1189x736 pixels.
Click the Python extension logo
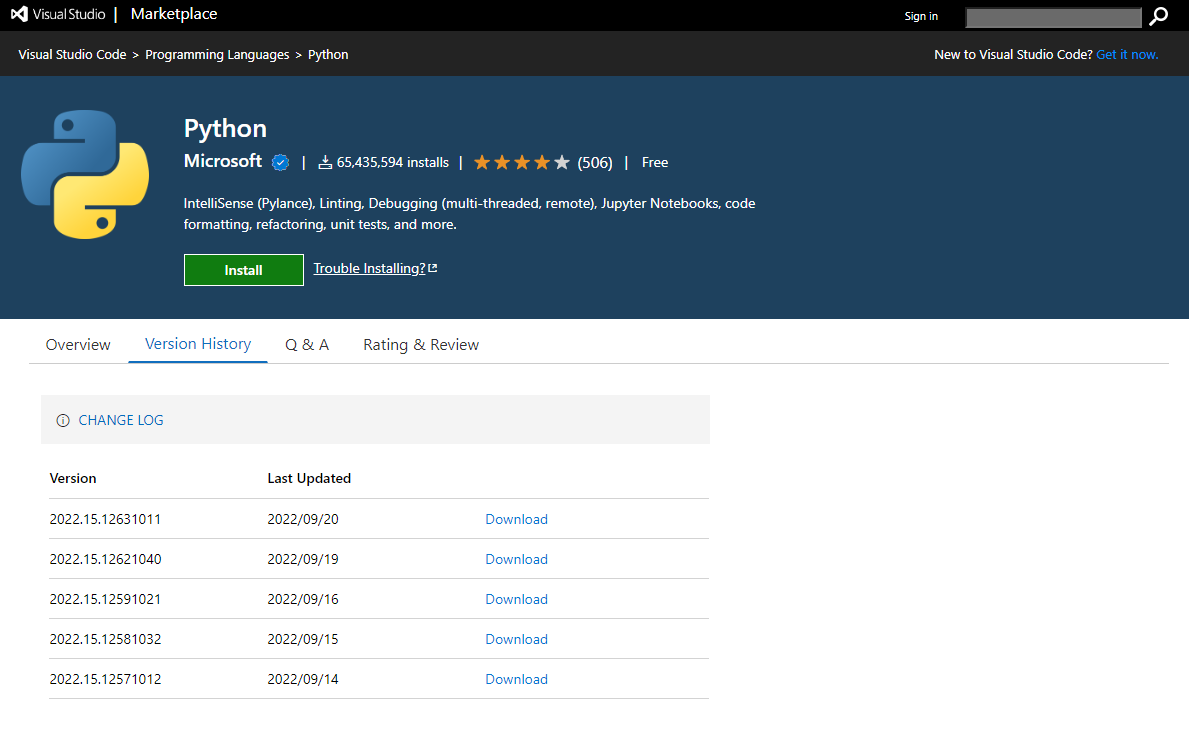85,174
